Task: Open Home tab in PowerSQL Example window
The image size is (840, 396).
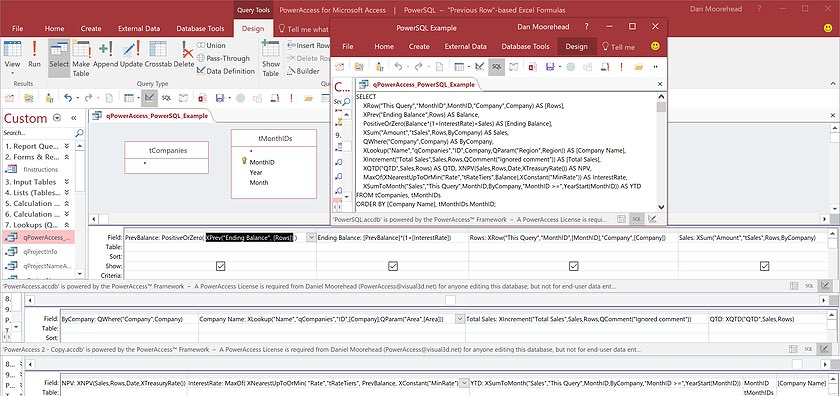Action: (384, 47)
